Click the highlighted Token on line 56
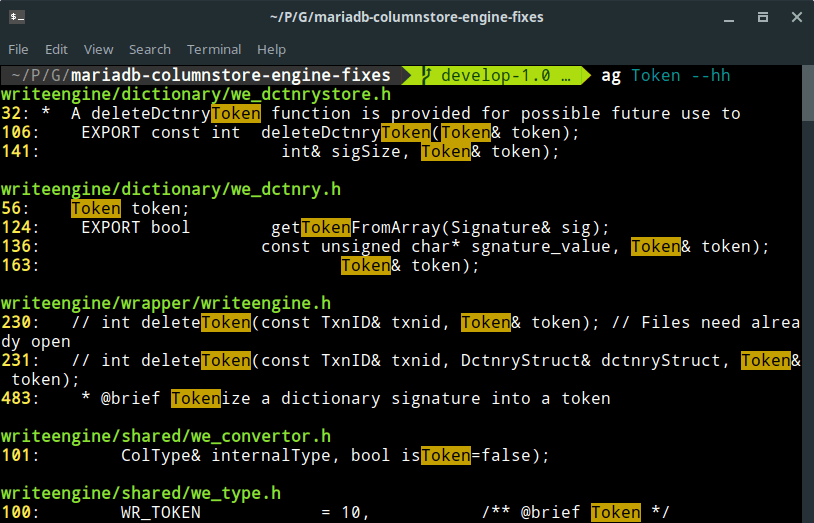This screenshot has width=814, height=523. (96, 208)
